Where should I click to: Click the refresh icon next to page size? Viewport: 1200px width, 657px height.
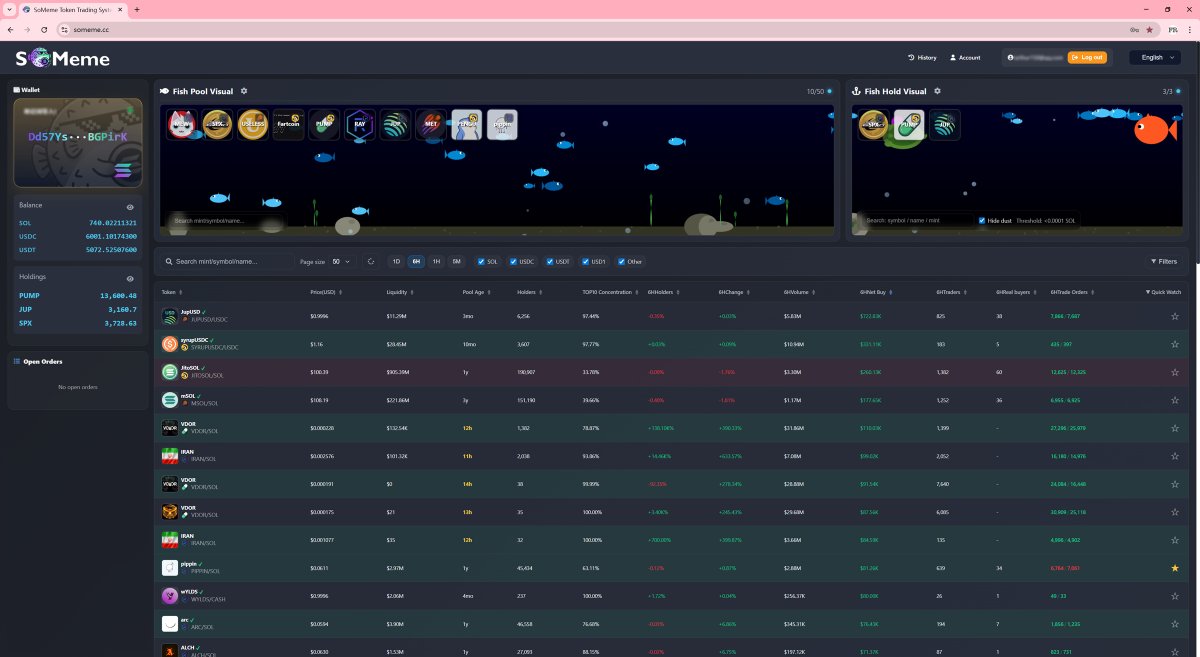370,261
